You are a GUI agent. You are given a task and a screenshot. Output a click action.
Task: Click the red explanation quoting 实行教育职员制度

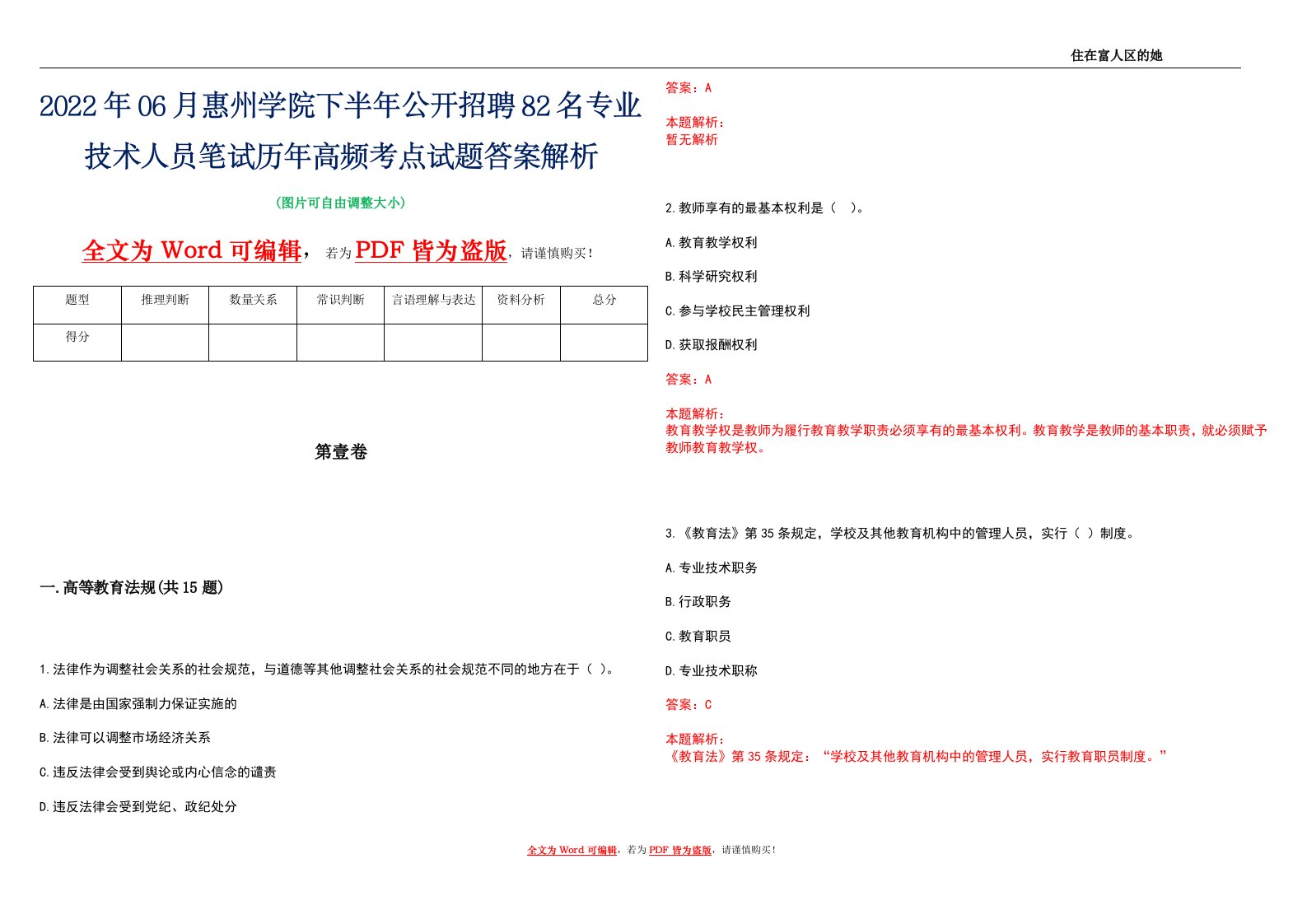[x=917, y=757]
